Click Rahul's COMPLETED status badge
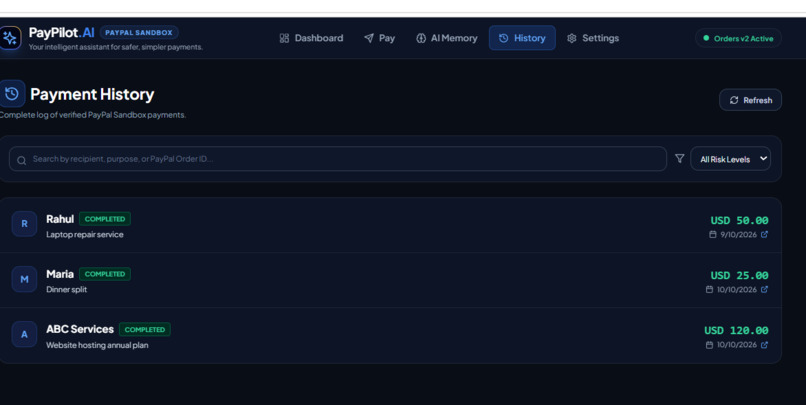 (x=105, y=219)
